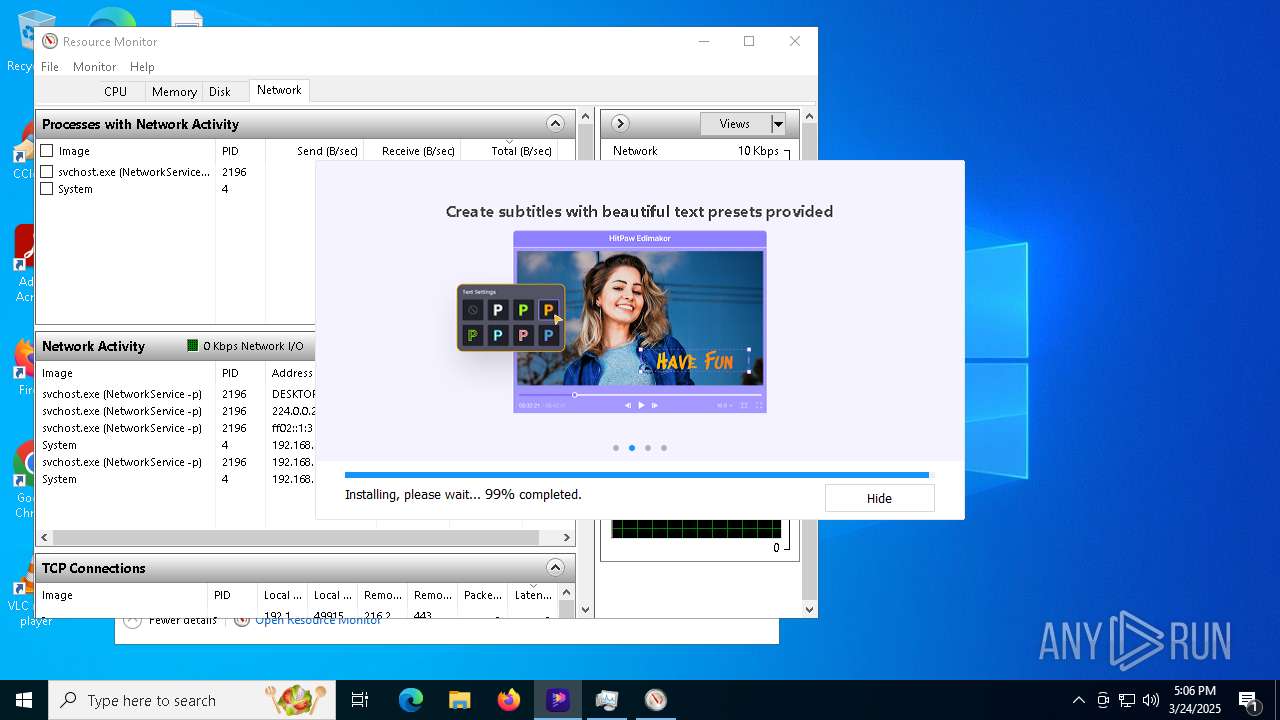Viewport: 1280px width, 720px height.
Task: Open Firefox from taskbar
Action: click(509, 700)
